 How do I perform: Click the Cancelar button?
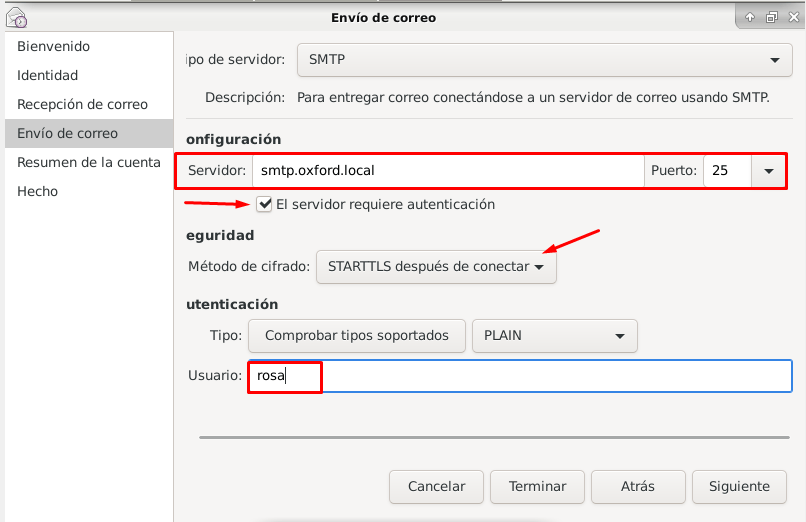click(436, 487)
